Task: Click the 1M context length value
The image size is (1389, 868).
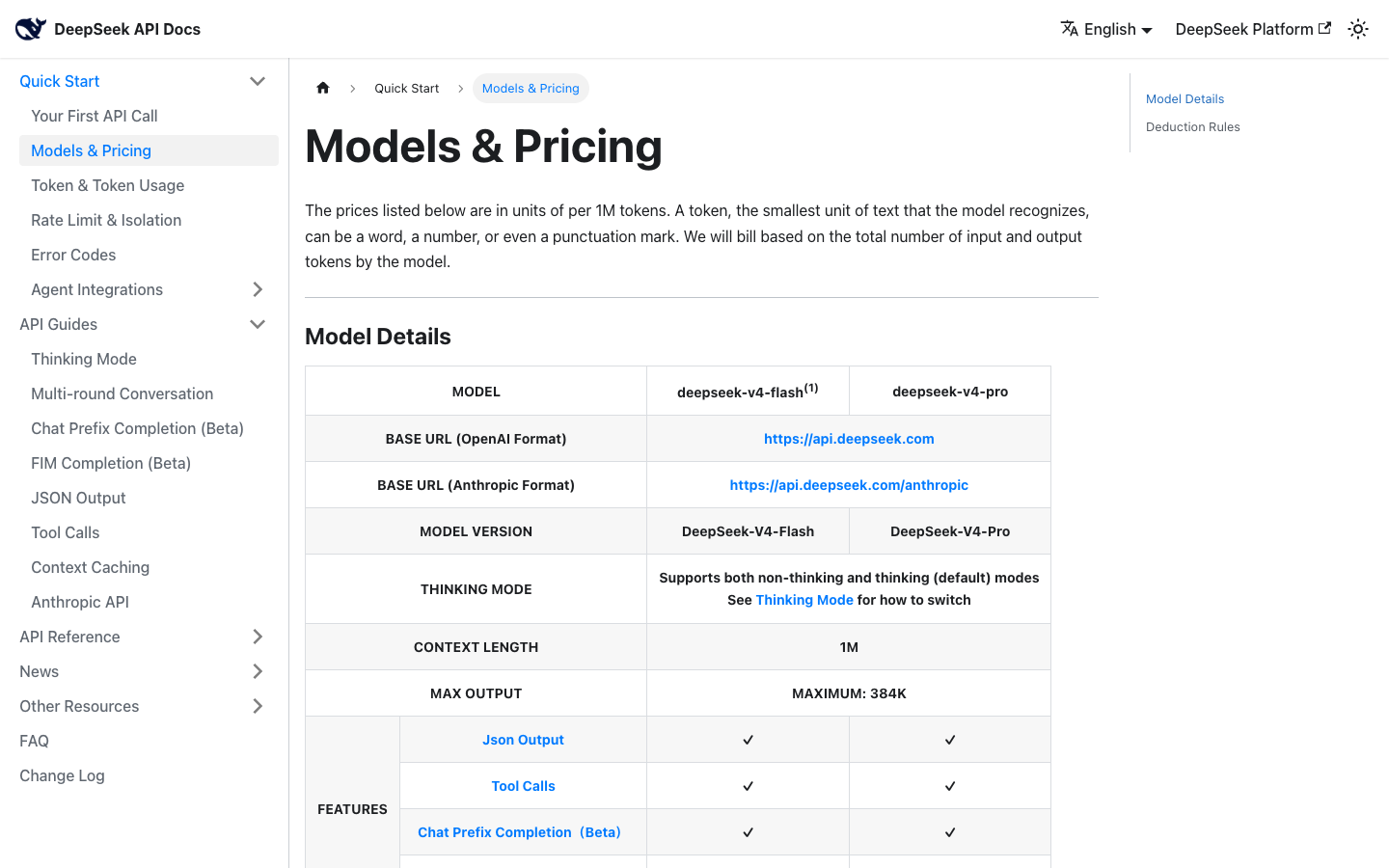Action: point(849,647)
